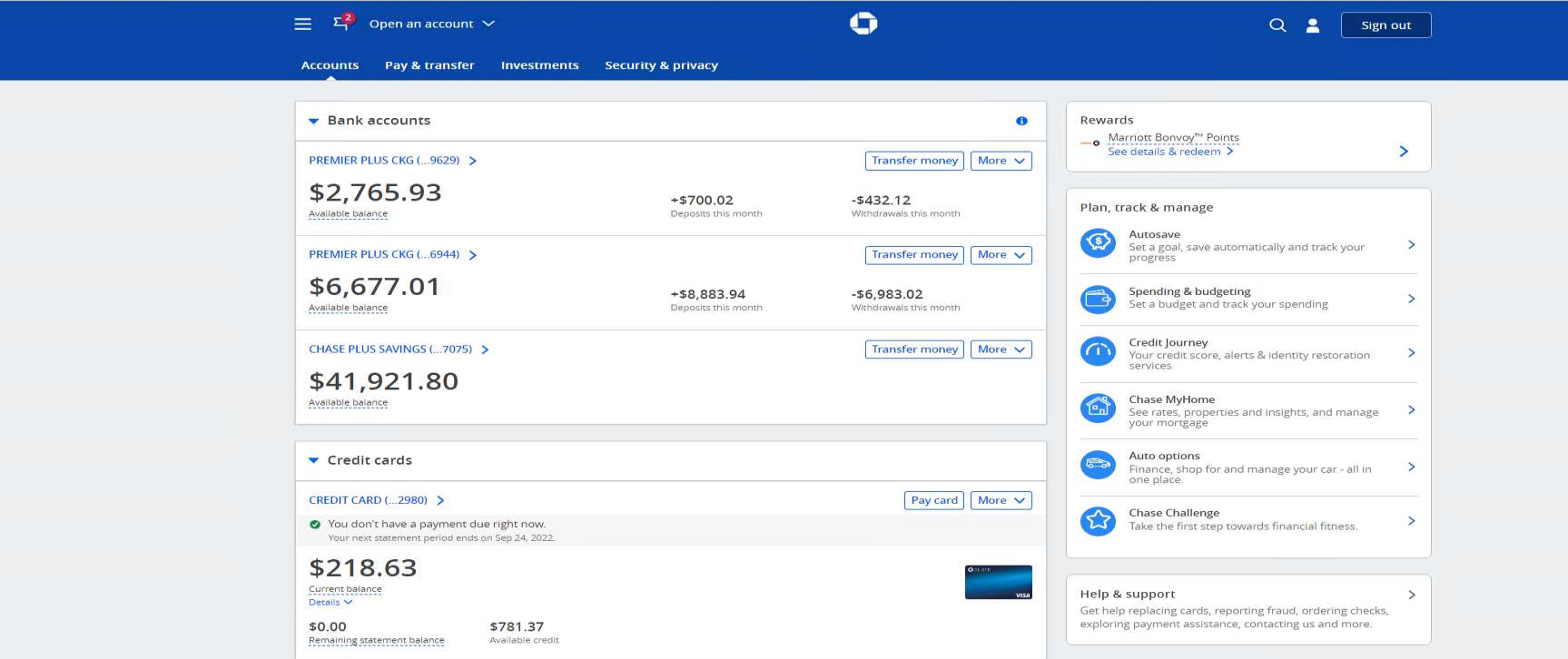Click the +$8,883.94 deposits amount
This screenshot has height=659, width=1568.
708,294
